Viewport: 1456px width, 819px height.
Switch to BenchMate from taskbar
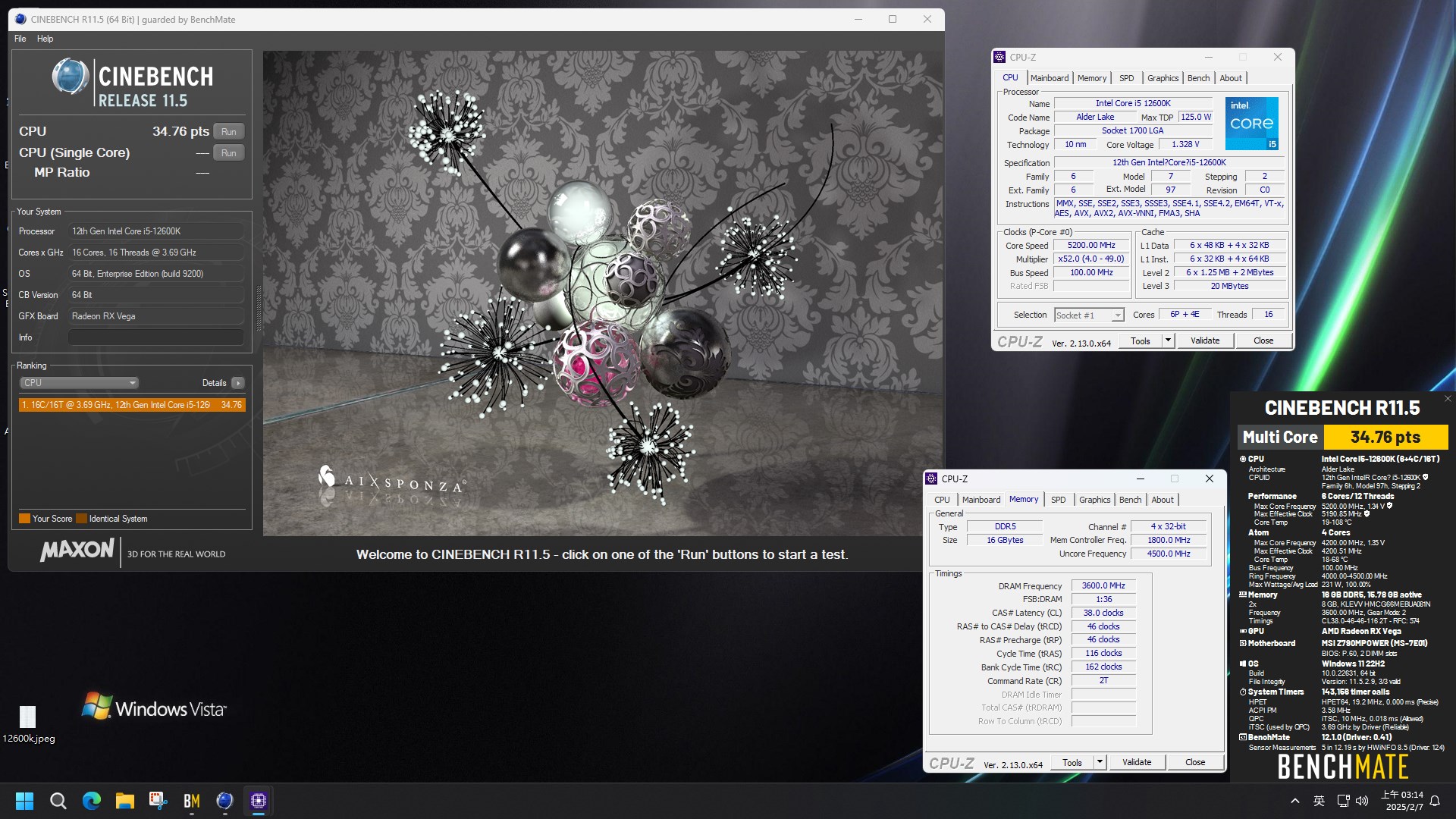191,801
